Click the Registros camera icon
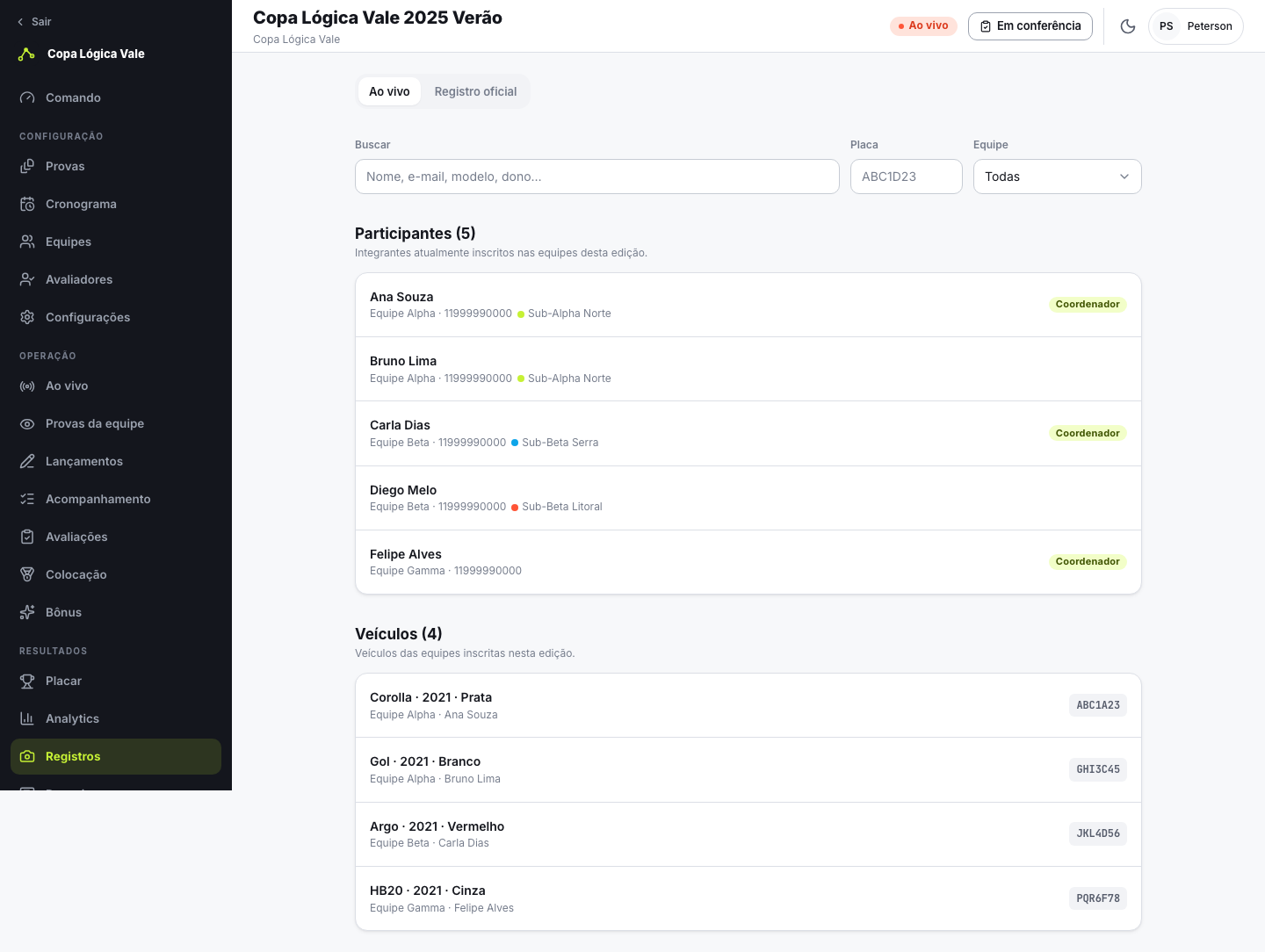The width and height of the screenshot is (1265, 952). click(x=27, y=756)
